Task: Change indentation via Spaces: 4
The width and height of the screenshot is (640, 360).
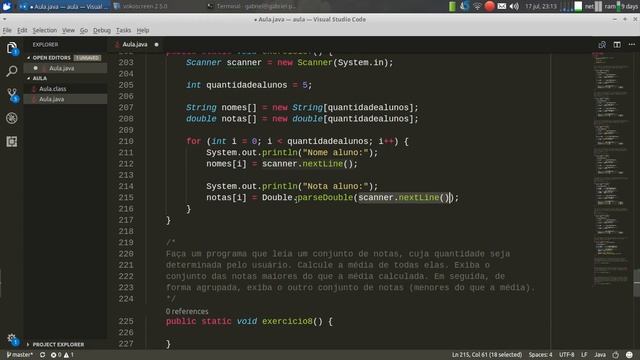Action: click(540, 355)
